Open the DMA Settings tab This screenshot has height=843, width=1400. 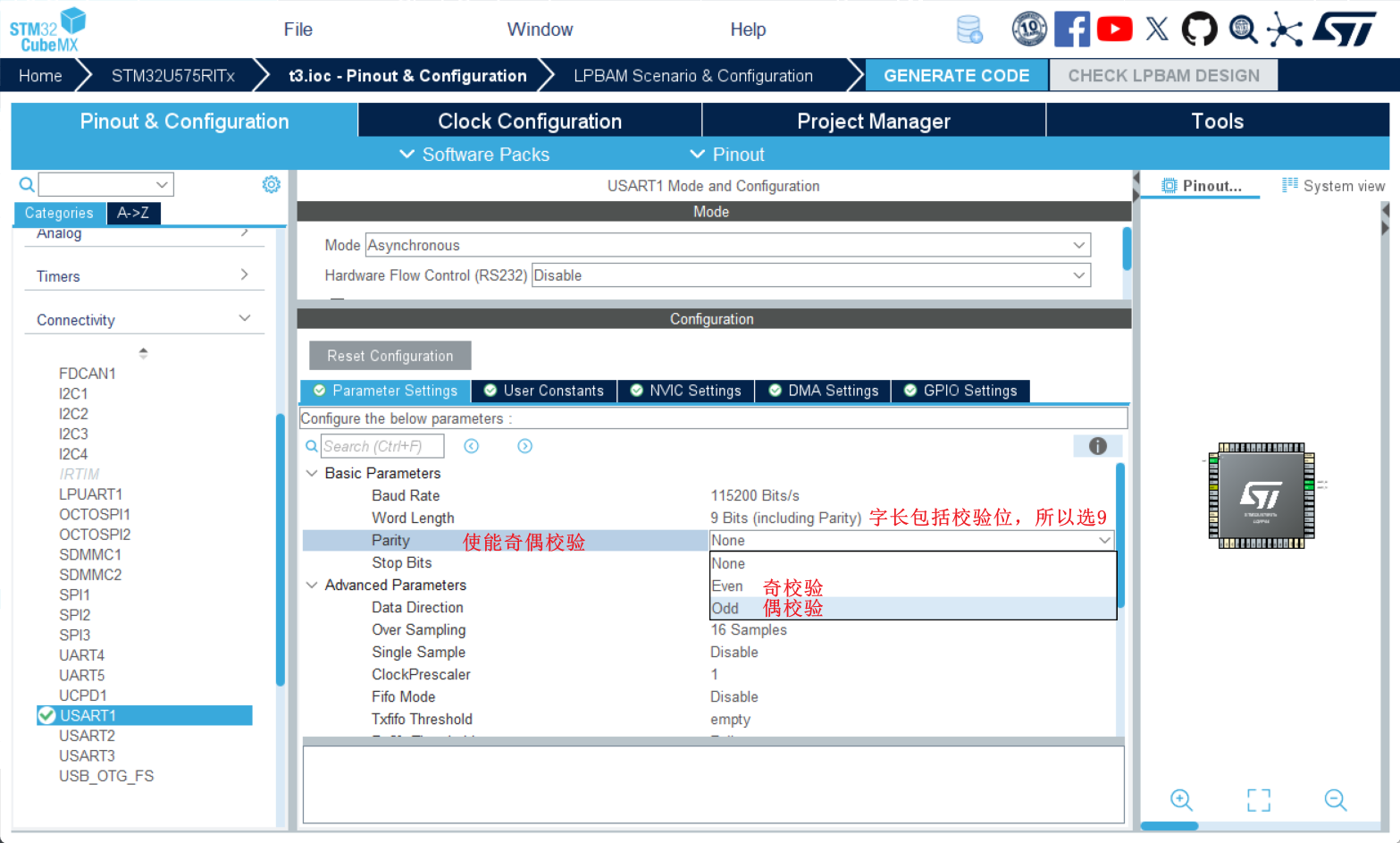823,391
